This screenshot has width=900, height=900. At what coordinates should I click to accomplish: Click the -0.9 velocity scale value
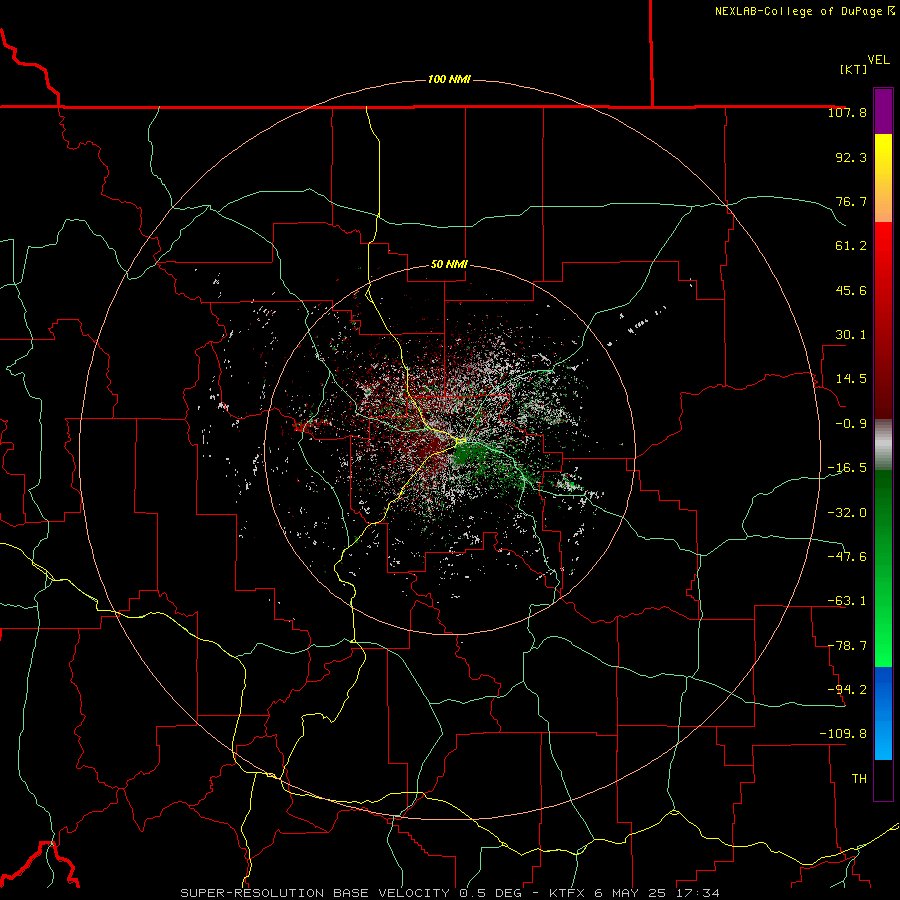coord(851,424)
